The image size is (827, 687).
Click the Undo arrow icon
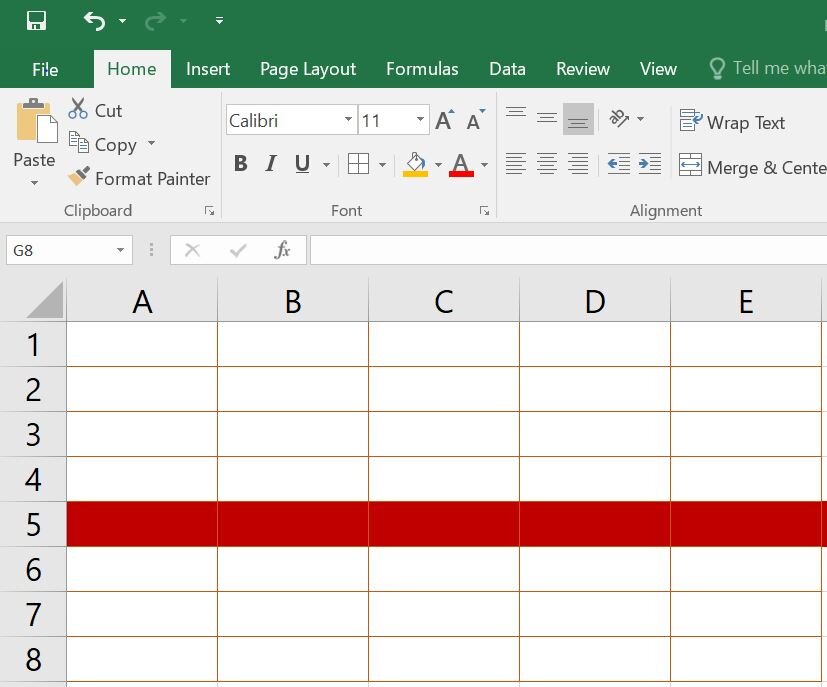[94, 21]
